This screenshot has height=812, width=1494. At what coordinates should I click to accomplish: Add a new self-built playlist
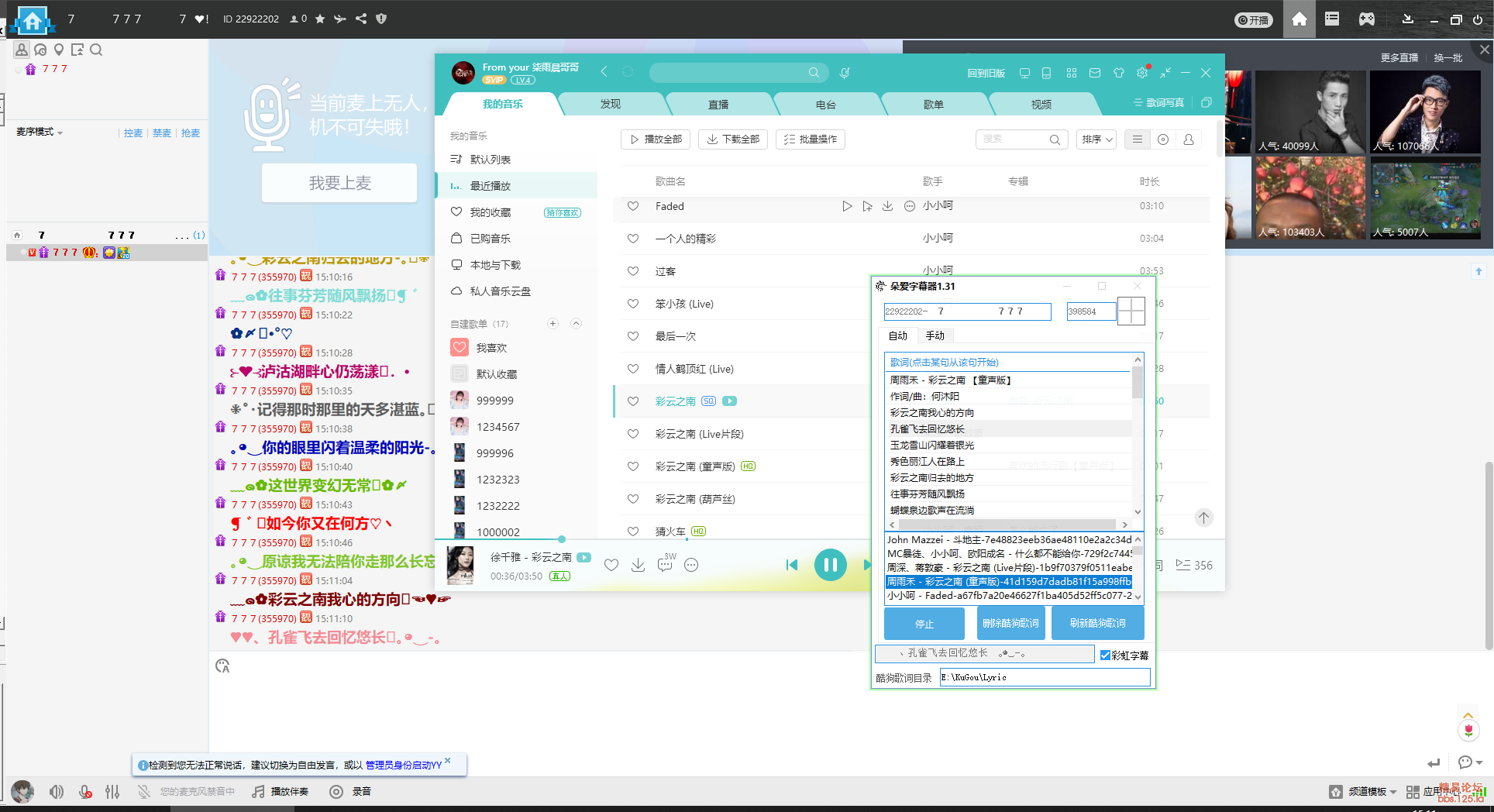tap(553, 324)
